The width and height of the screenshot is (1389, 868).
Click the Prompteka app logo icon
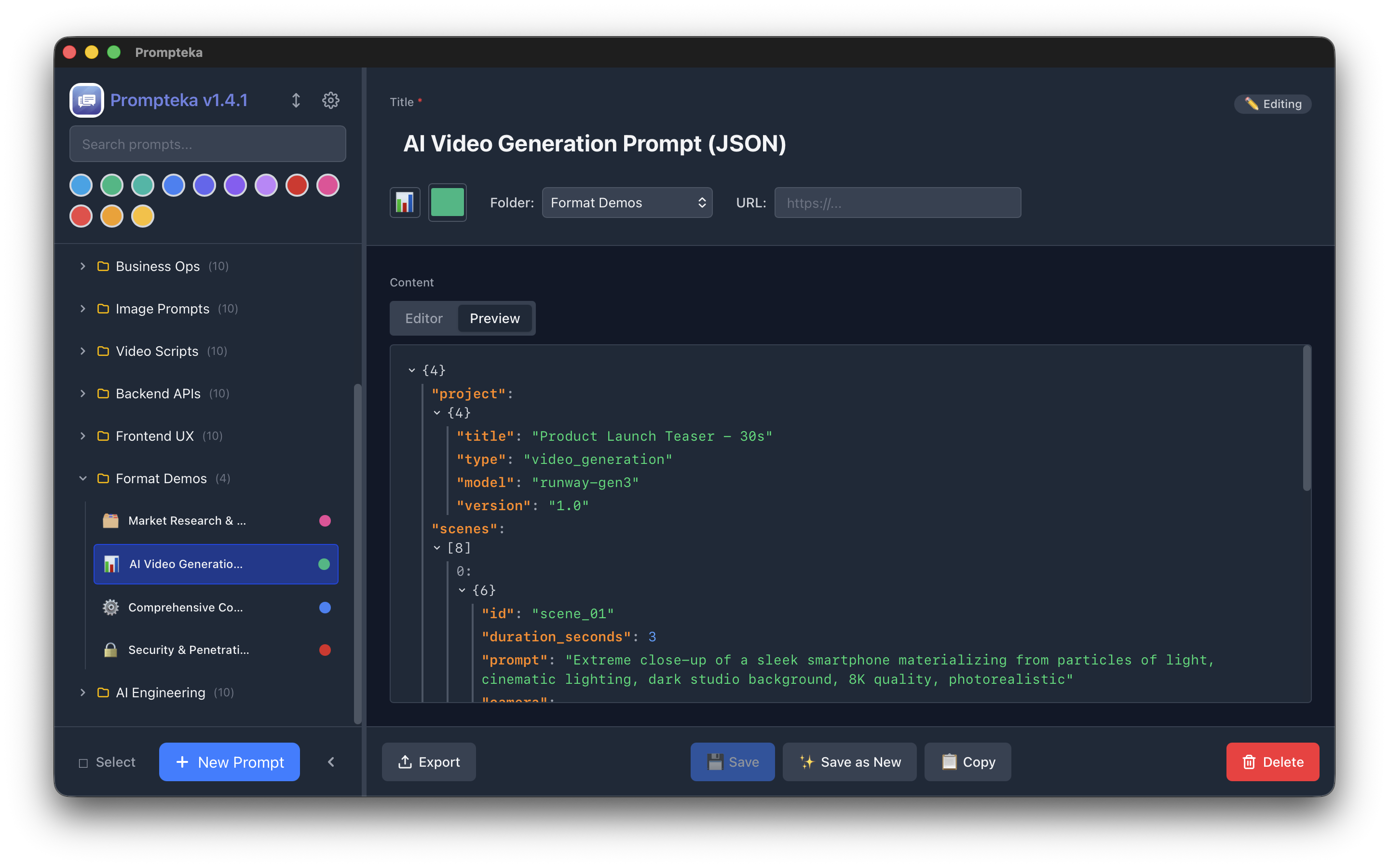[x=86, y=100]
